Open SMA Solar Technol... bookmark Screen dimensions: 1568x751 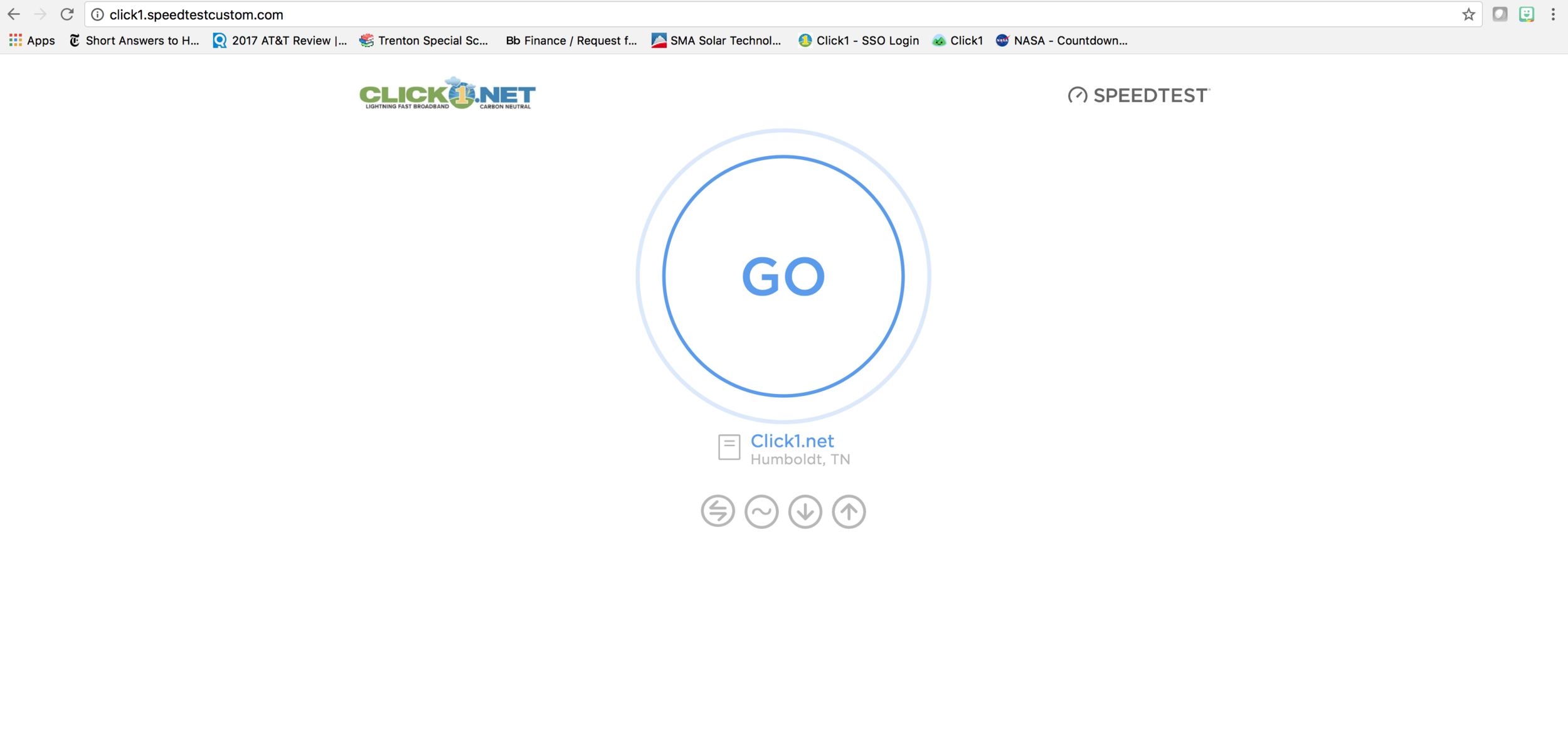click(716, 41)
